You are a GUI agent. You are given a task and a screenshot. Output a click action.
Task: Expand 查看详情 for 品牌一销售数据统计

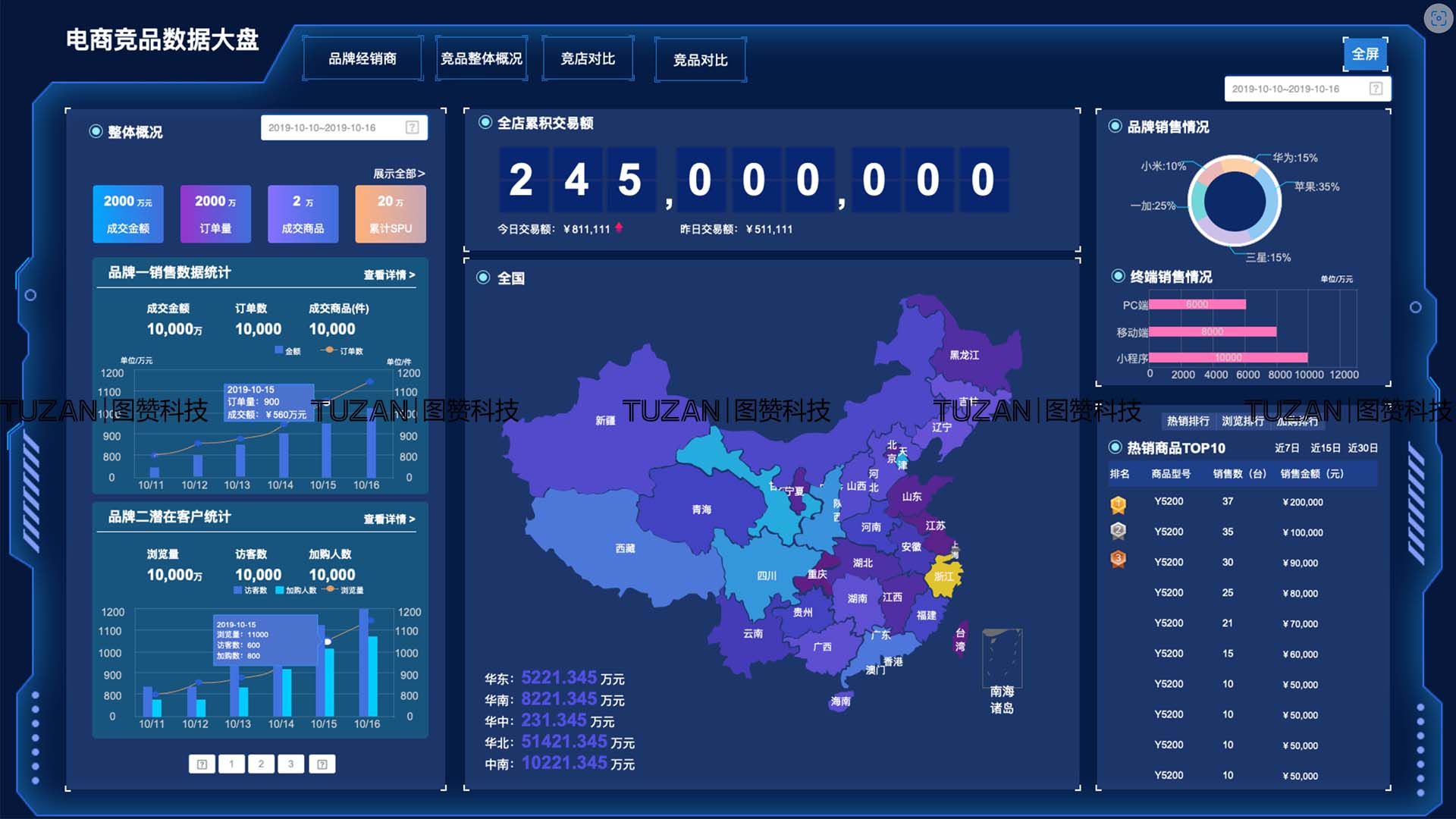[x=389, y=275]
